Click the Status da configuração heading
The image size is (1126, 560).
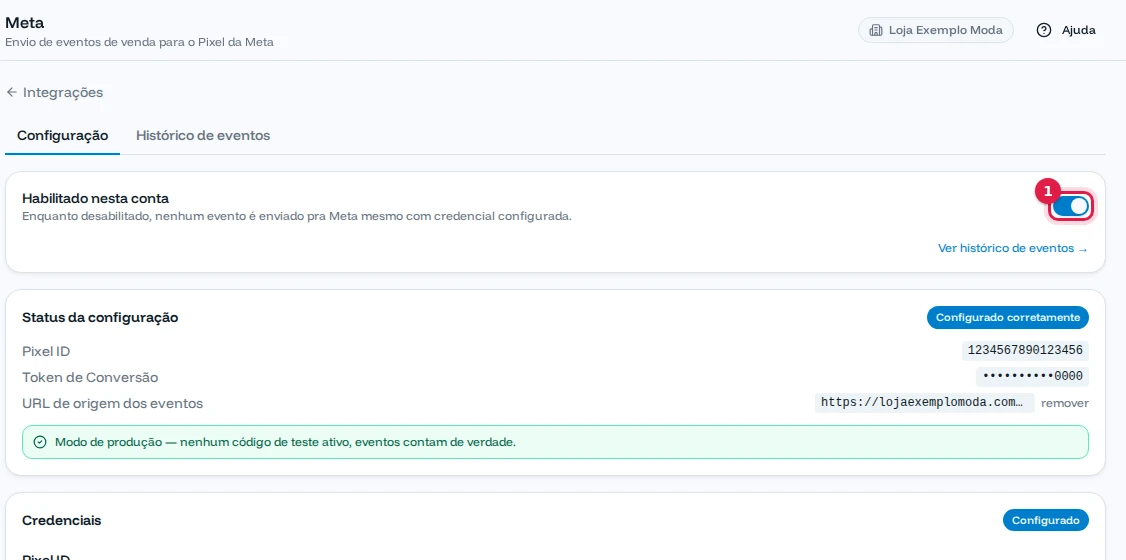coord(101,317)
